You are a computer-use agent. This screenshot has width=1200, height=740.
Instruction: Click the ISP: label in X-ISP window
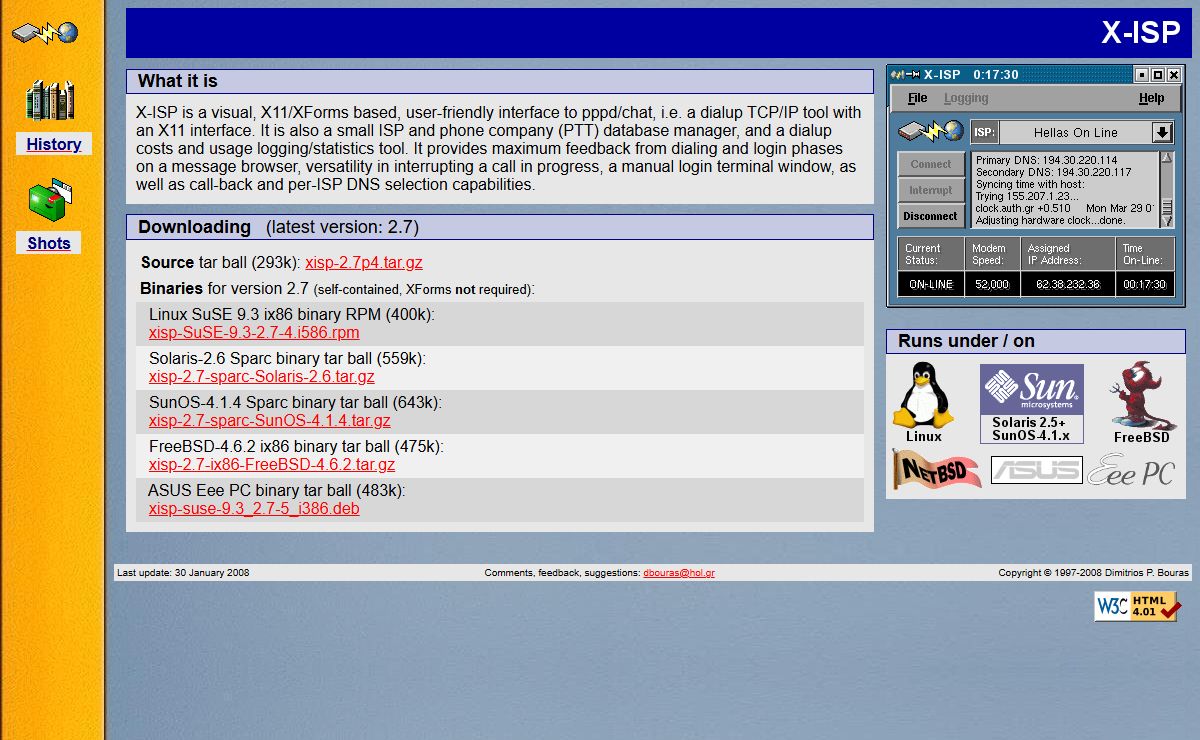pos(984,132)
